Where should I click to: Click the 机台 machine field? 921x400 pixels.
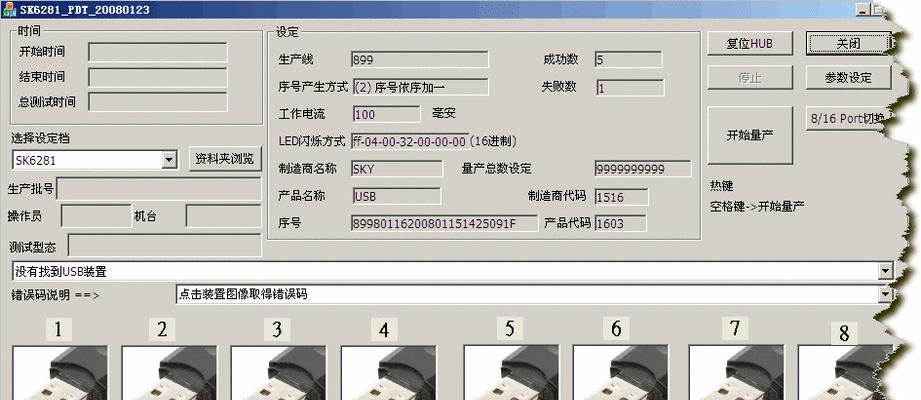click(x=223, y=216)
